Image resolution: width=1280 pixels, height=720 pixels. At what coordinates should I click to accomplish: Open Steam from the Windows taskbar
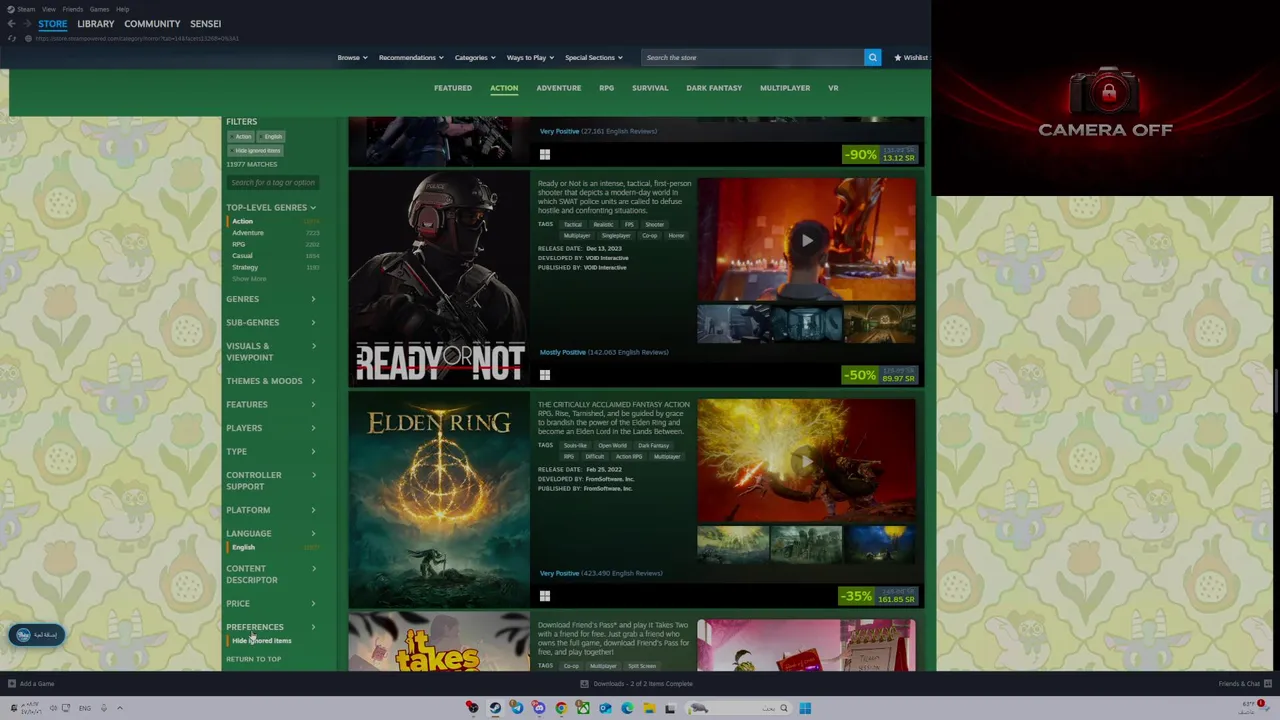point(494,708)
